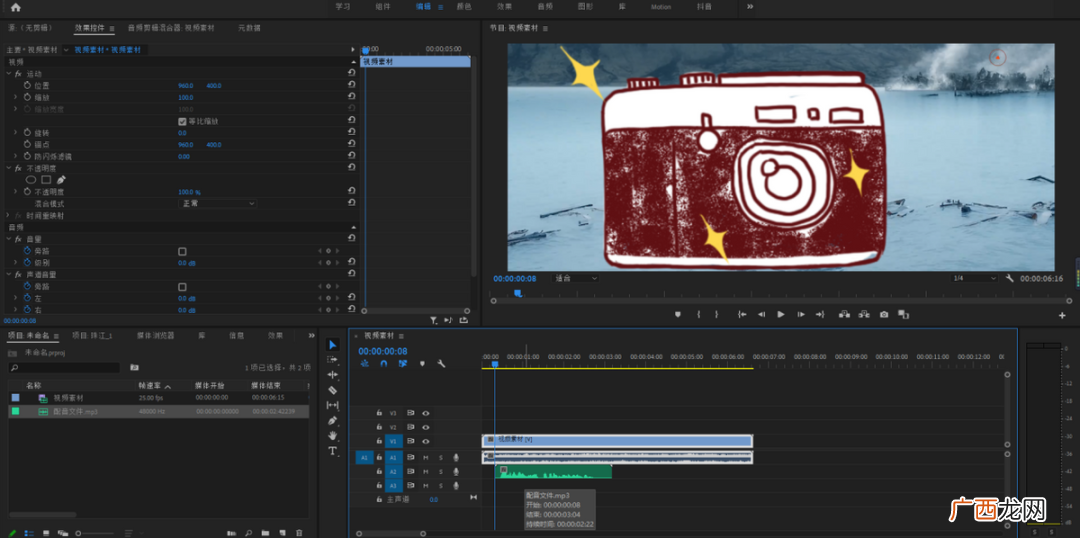Open timeline display settings wrench
The width and height of the screenshot is (1080, 538).
(x=441, y=363)
